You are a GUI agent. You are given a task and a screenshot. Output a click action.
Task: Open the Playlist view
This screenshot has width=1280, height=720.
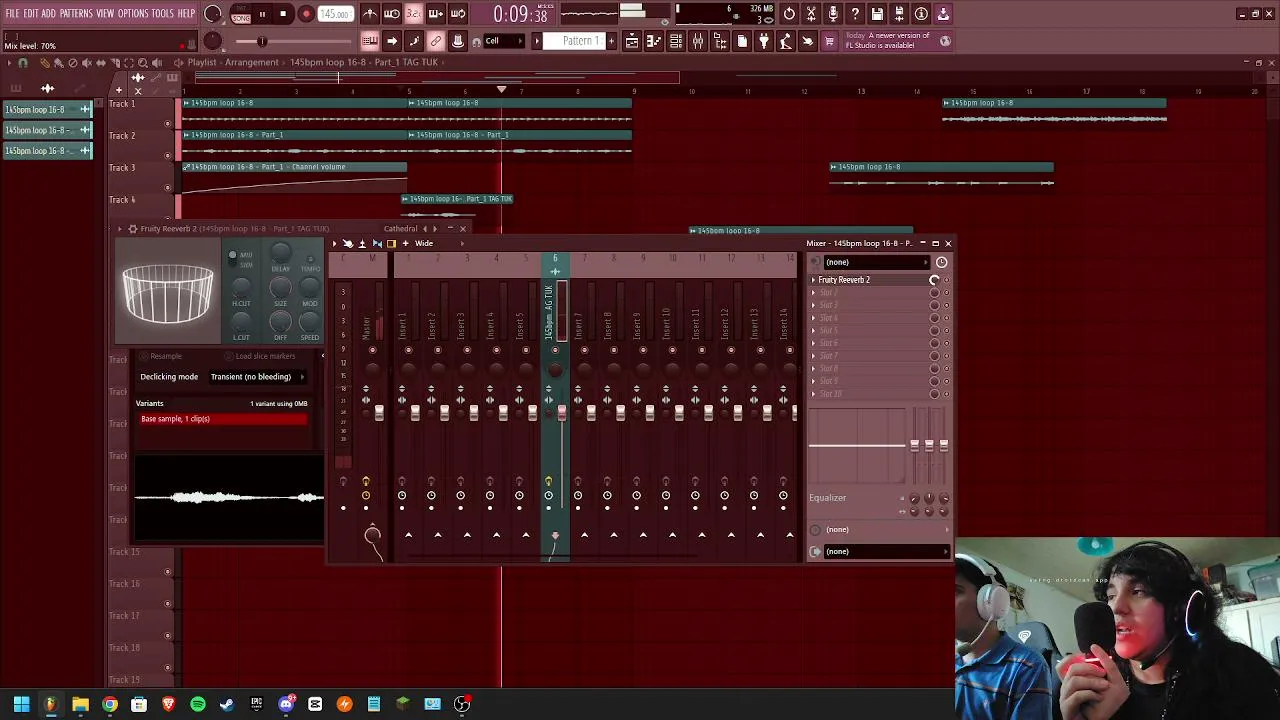click(632, 41)
